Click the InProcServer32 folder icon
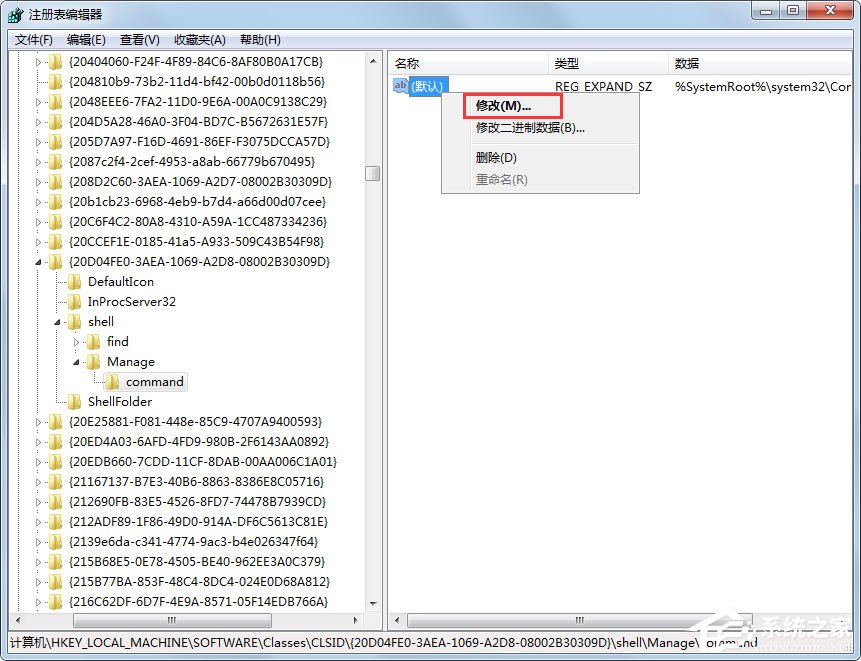Image resolution: width=861 pixels, height=661 pixels. click(x=73, y=301)
